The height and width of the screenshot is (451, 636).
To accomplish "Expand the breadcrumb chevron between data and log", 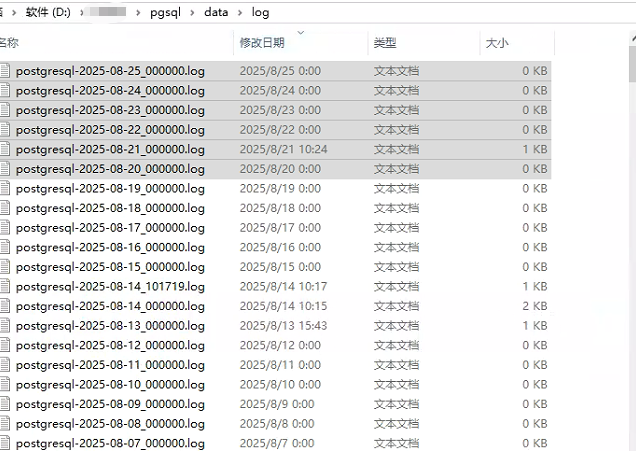I will pyautogui.click(x=240, y=13).
